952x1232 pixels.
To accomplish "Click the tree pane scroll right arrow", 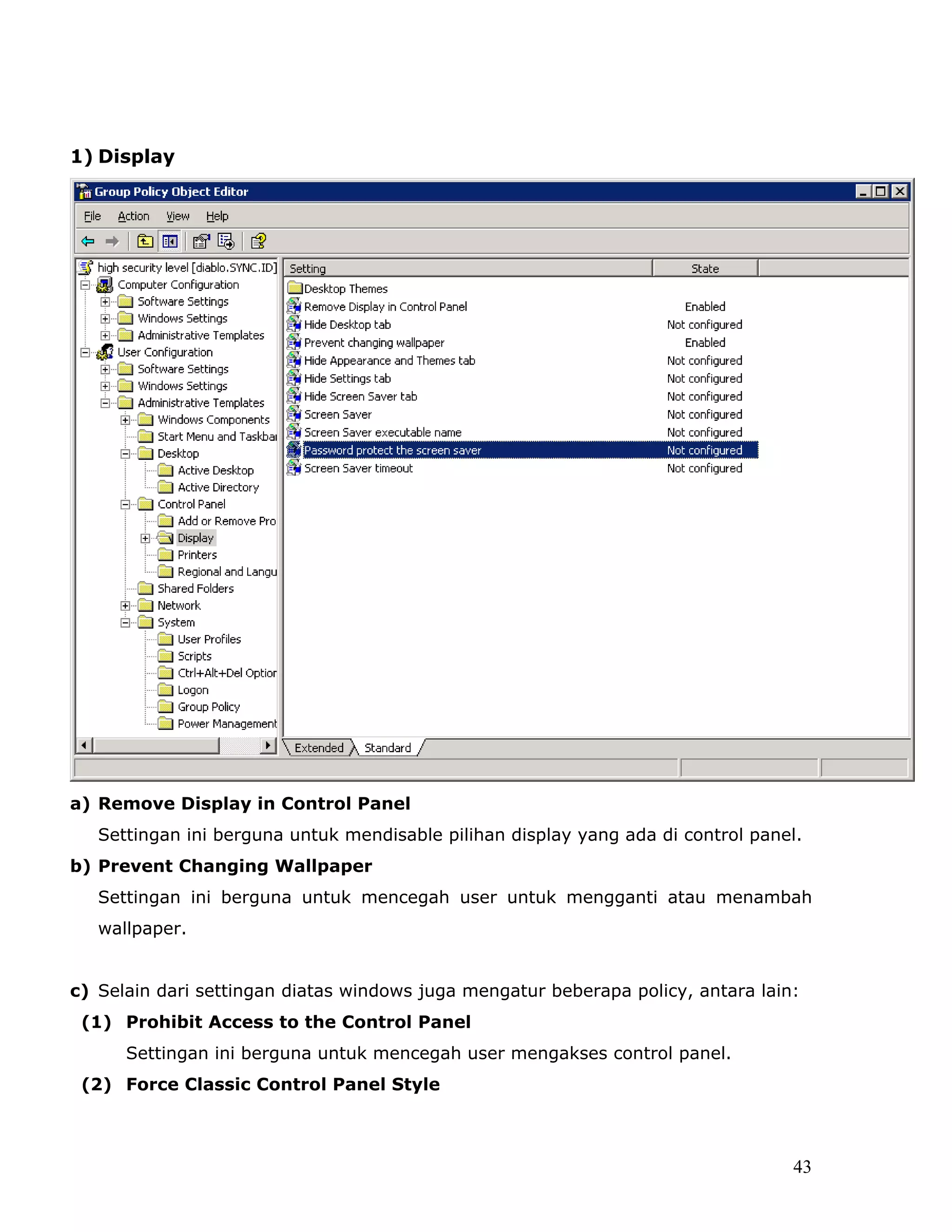I will 268,746.
